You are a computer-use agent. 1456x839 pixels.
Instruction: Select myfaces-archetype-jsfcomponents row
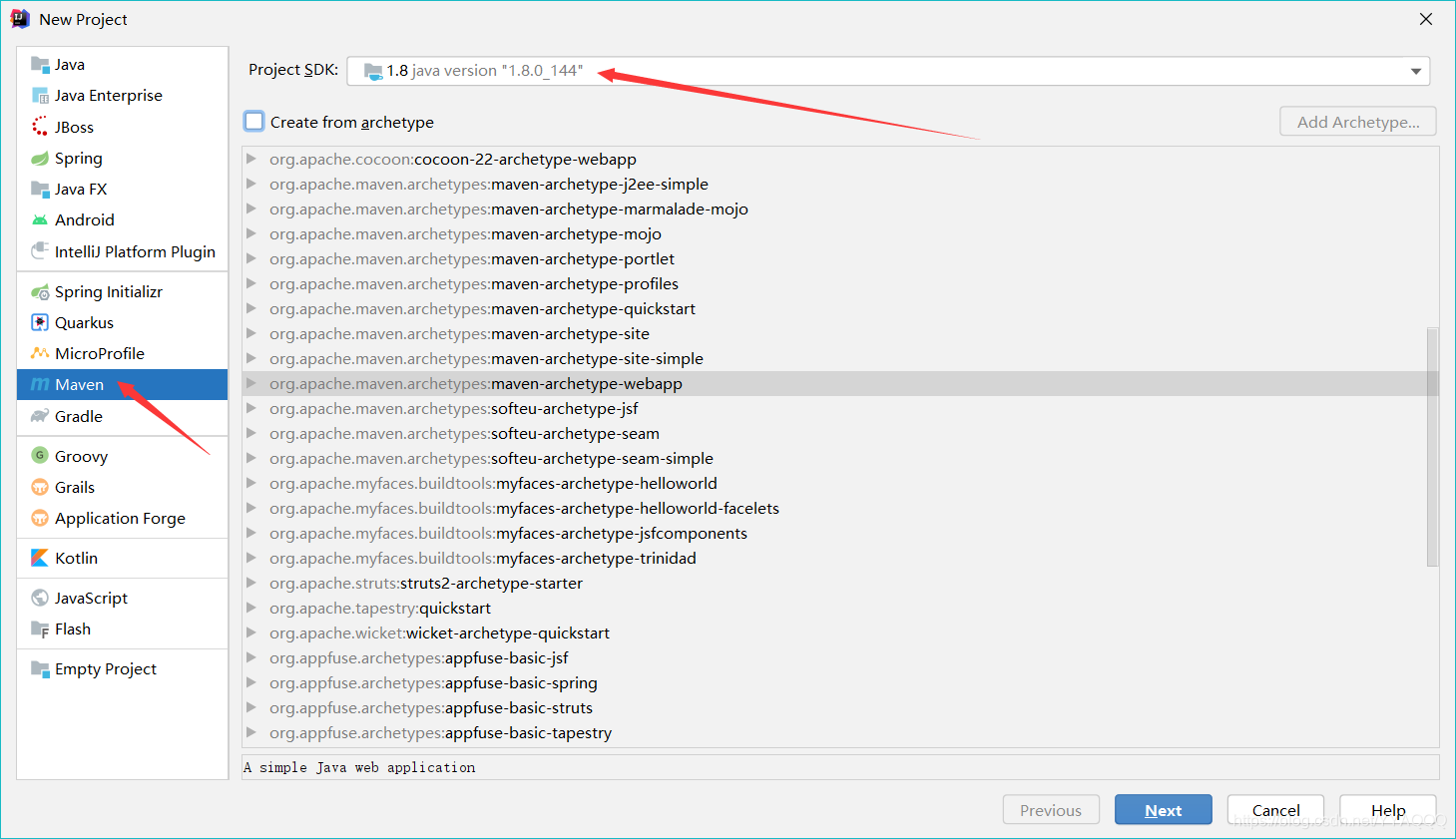click(840, 533)
